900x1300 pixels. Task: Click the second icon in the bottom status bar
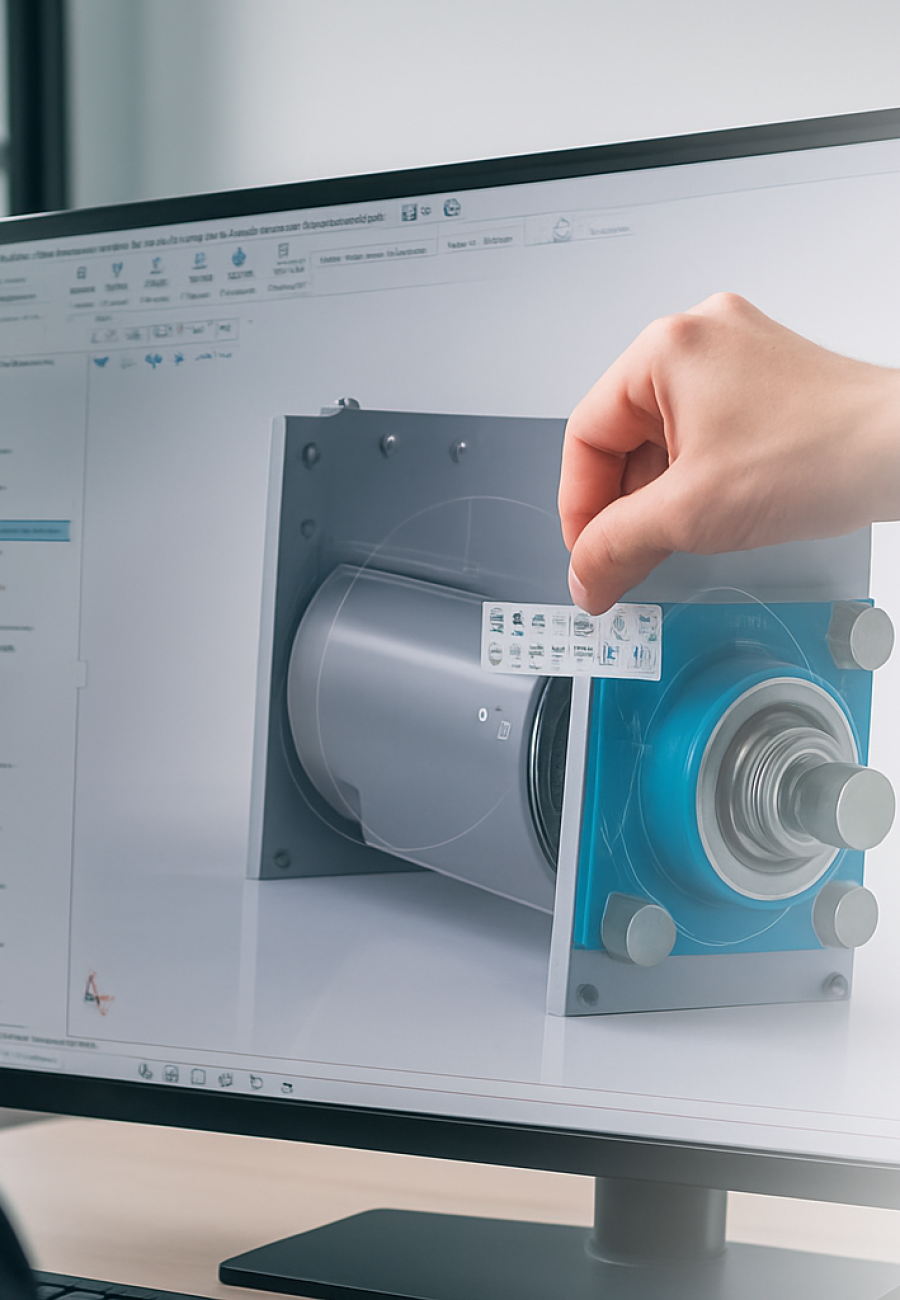coord(171,1074)
